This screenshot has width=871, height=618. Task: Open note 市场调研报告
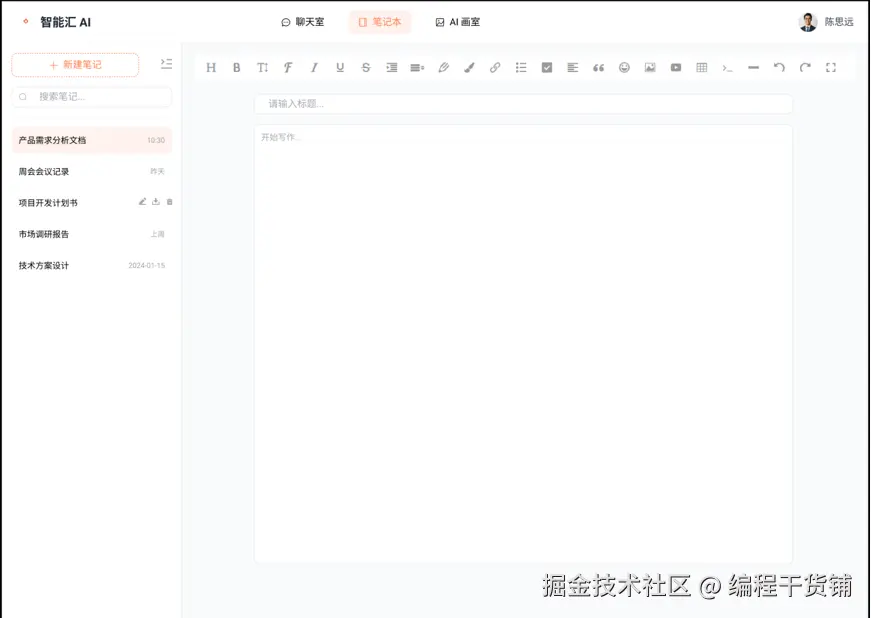92,234
